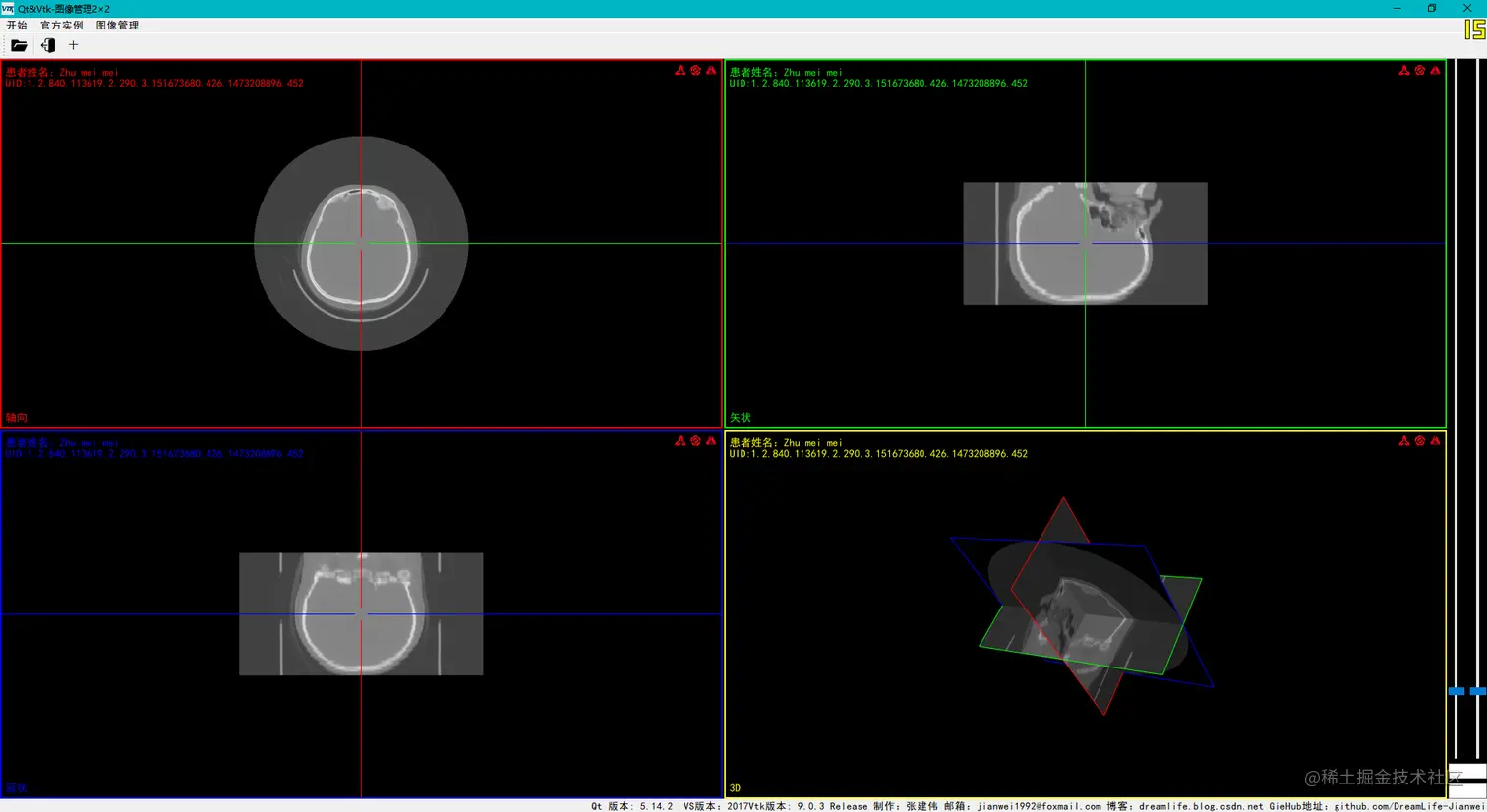
Task: Click the sagittal CT skull slice image
Action: (x=1085, y=243)
